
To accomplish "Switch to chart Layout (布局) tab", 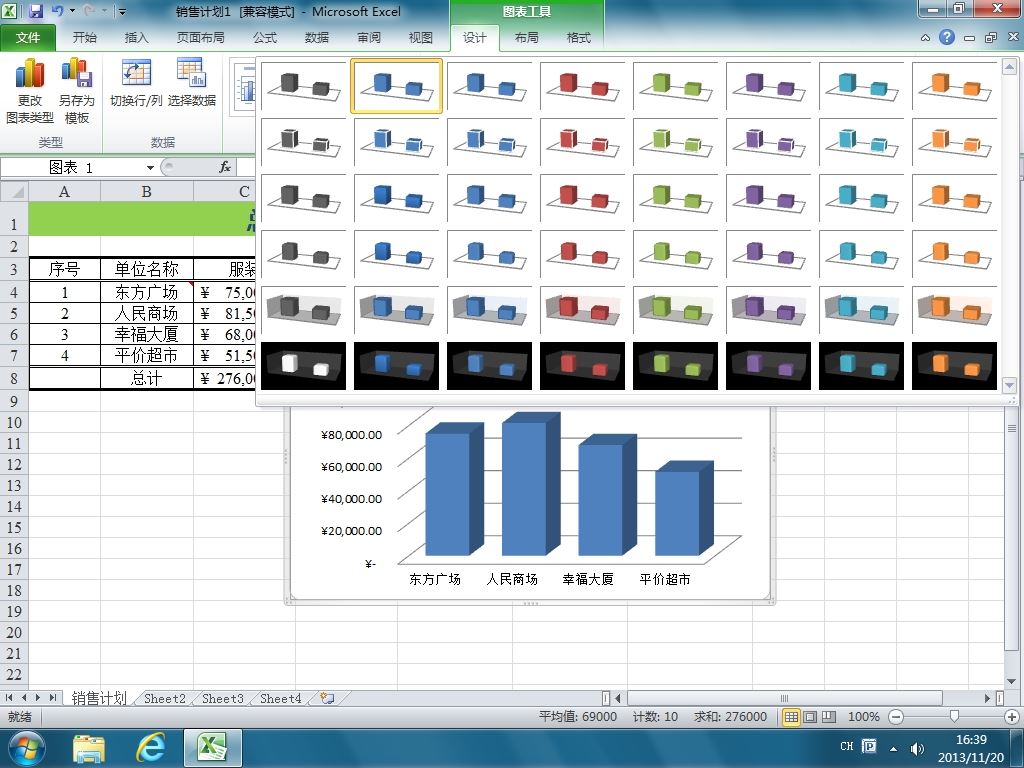I will 526,38.
